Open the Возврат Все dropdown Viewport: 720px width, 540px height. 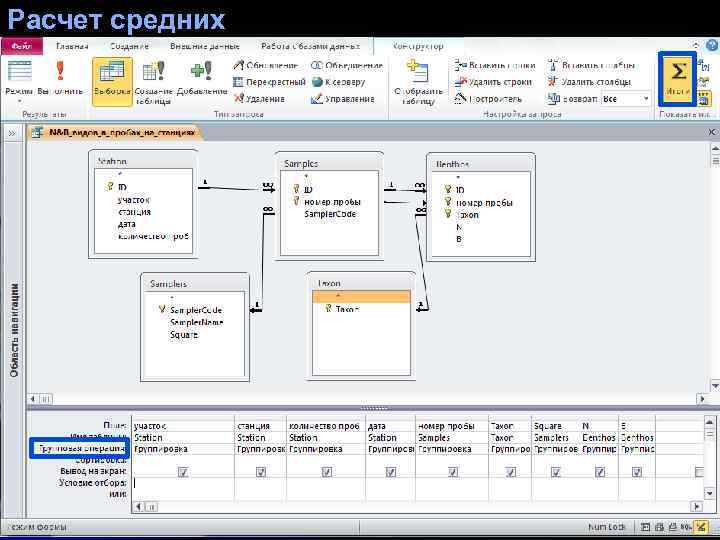coord(646,99)
